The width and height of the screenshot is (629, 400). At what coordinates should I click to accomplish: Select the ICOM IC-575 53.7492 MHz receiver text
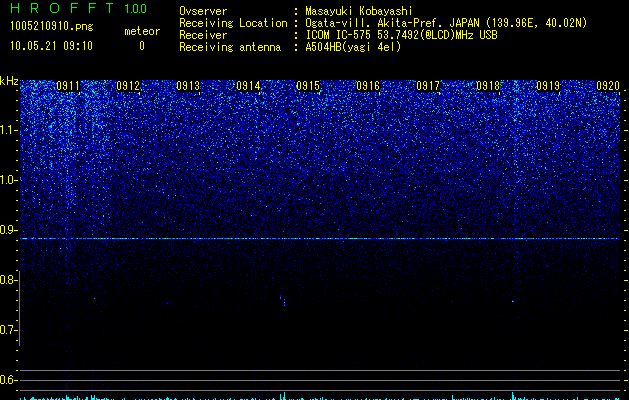(x=401, y=35)
